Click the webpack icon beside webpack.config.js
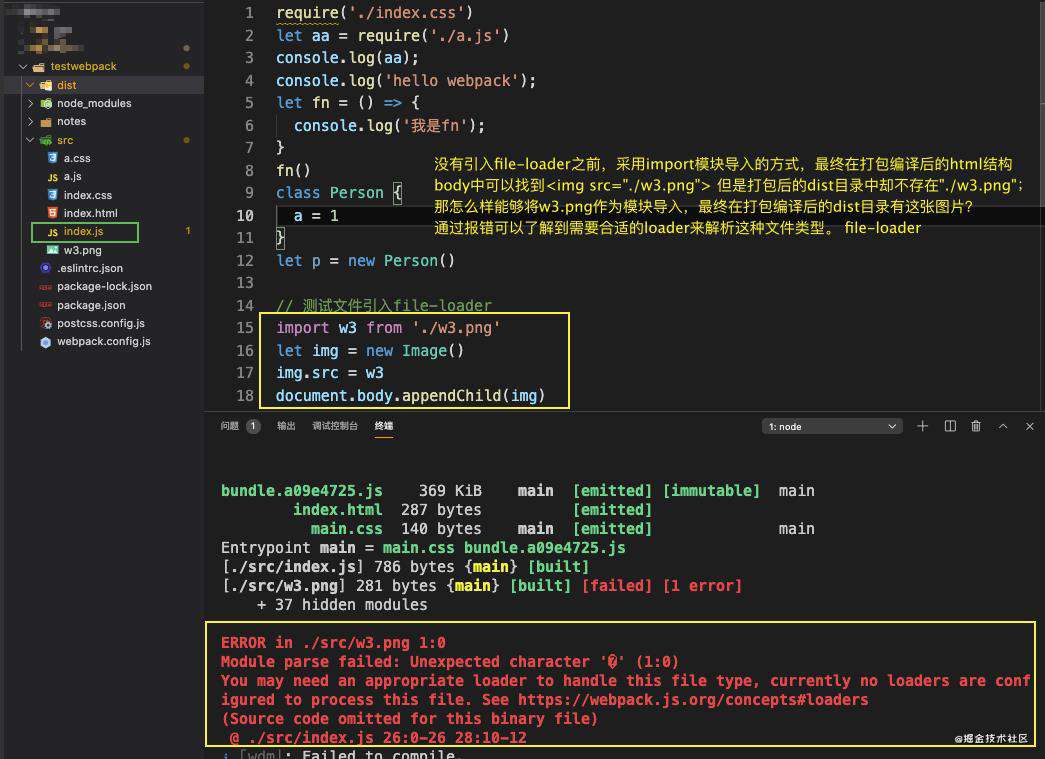Viewport: 1045px width, 759px height. point(45,342)
